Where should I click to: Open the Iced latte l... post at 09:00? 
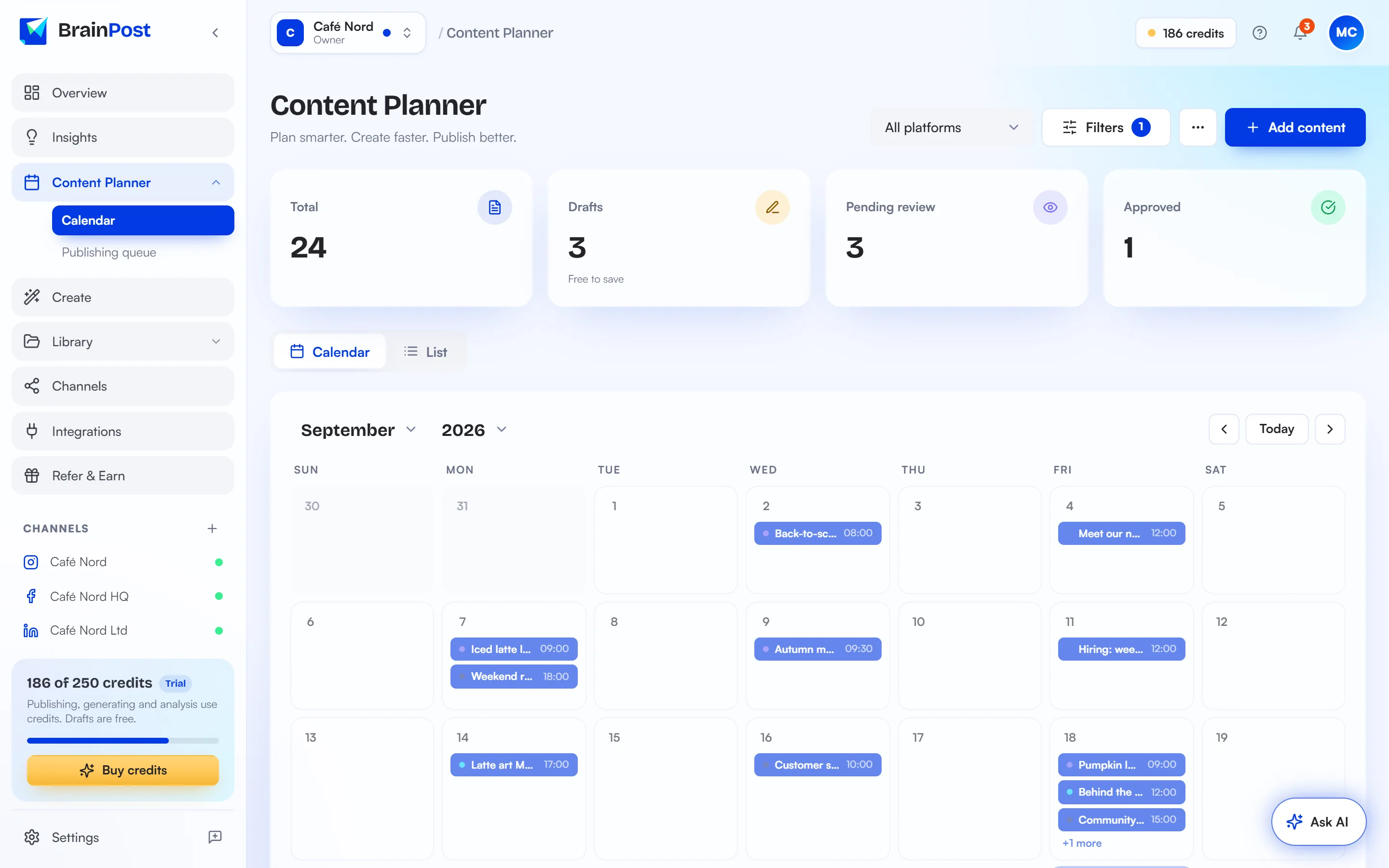click(x=514, y=649)
